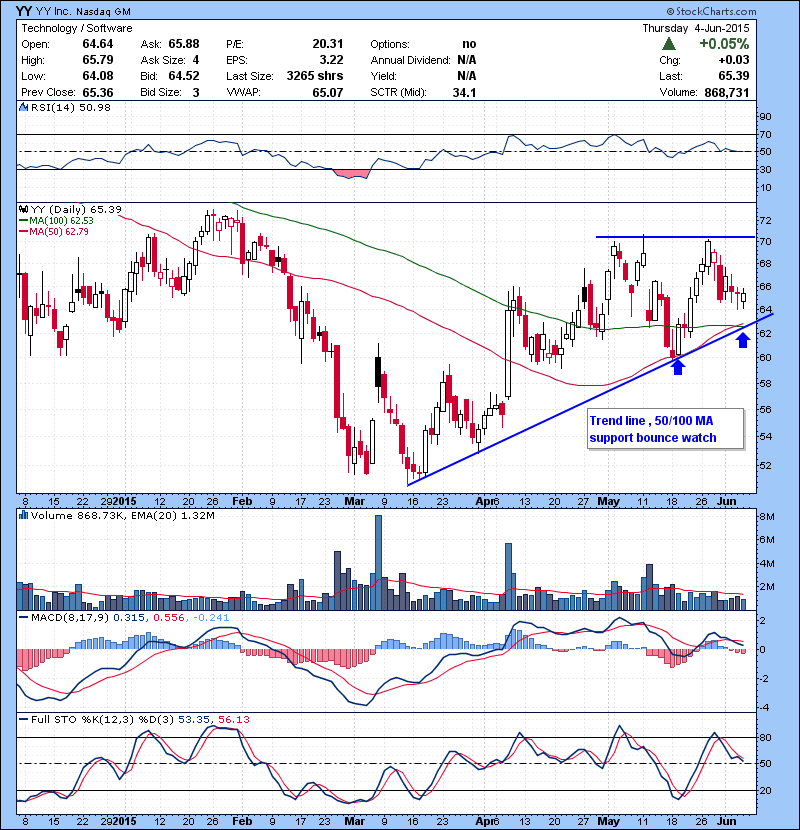This screenshot has width=800, height=830.
Task: Select the Prev Close value 65.36
Action: (97, 92)
